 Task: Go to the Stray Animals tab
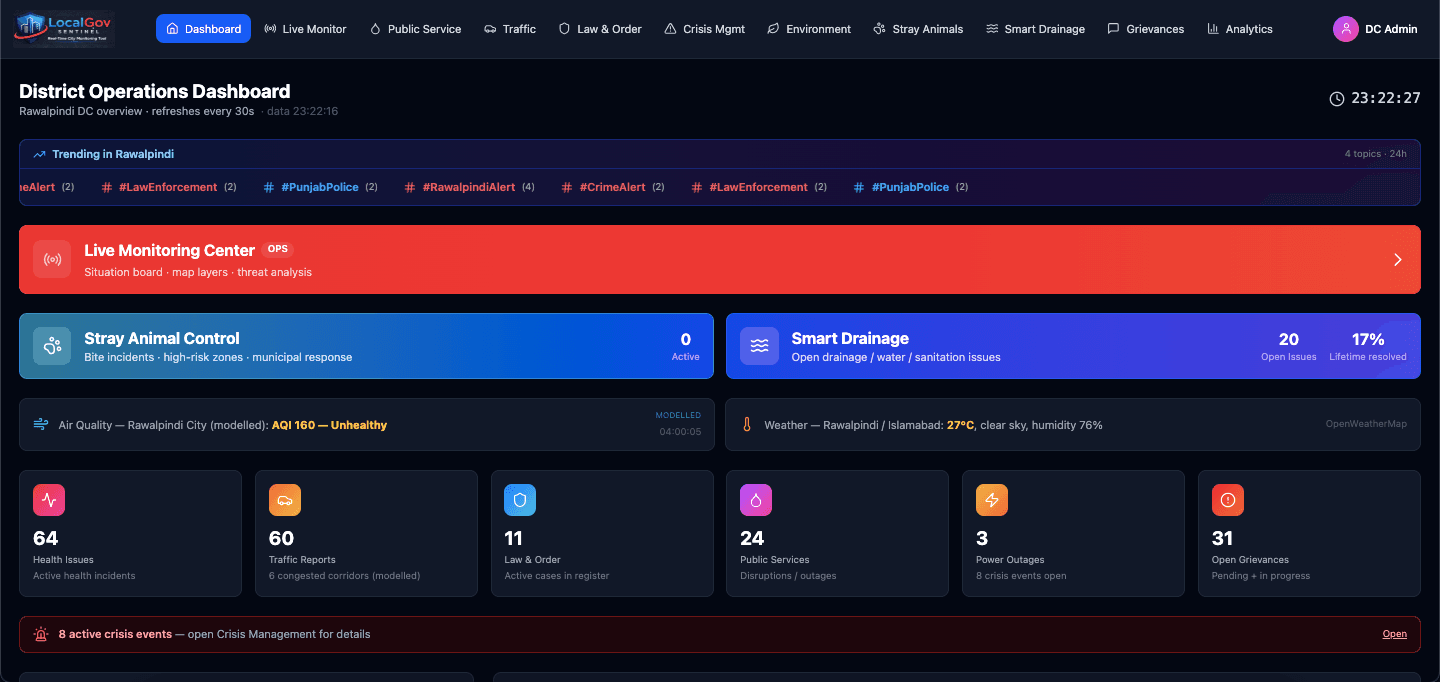click(x=918, y=29)
